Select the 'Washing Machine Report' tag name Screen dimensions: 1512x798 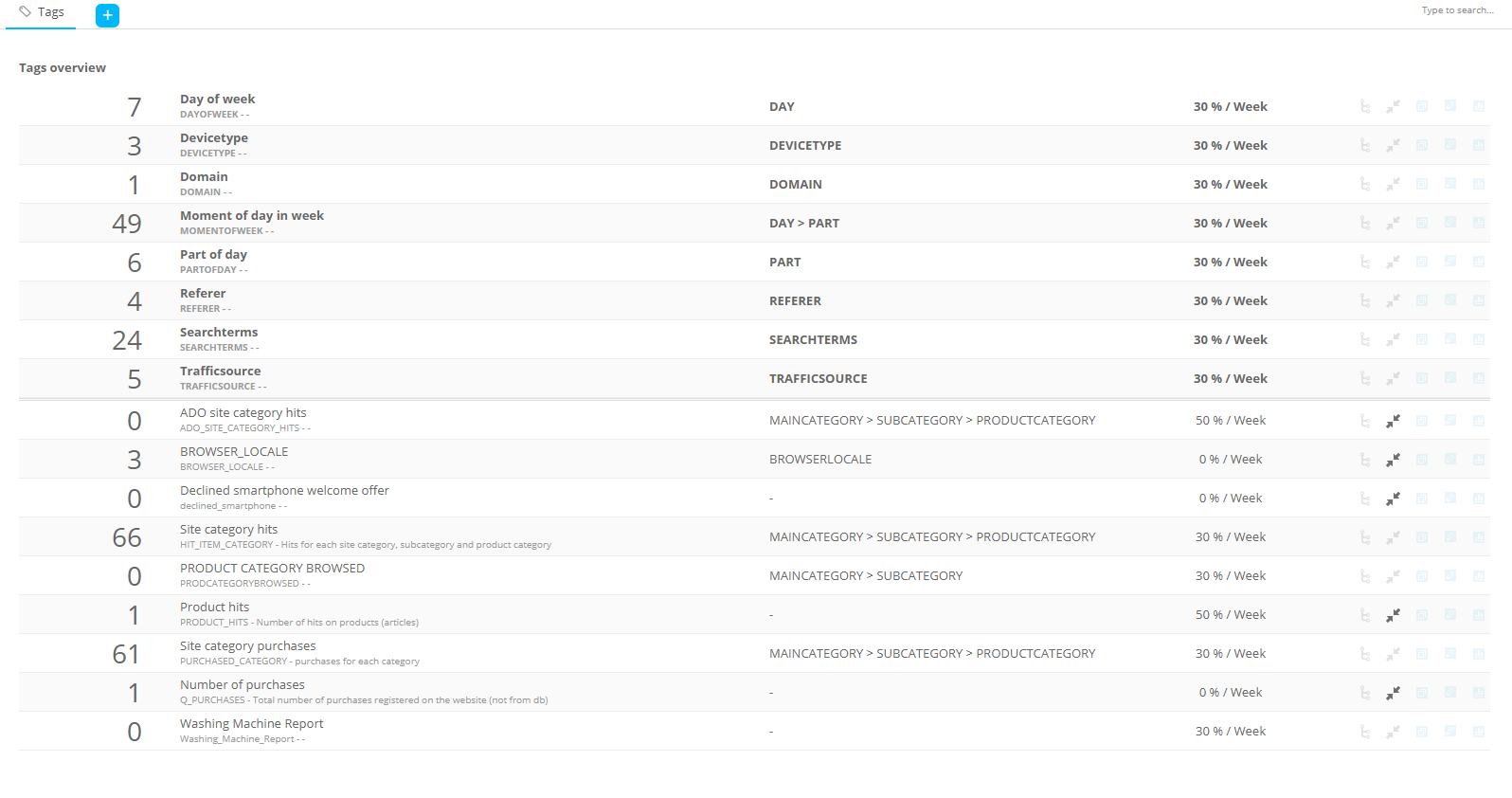(252, 723)
